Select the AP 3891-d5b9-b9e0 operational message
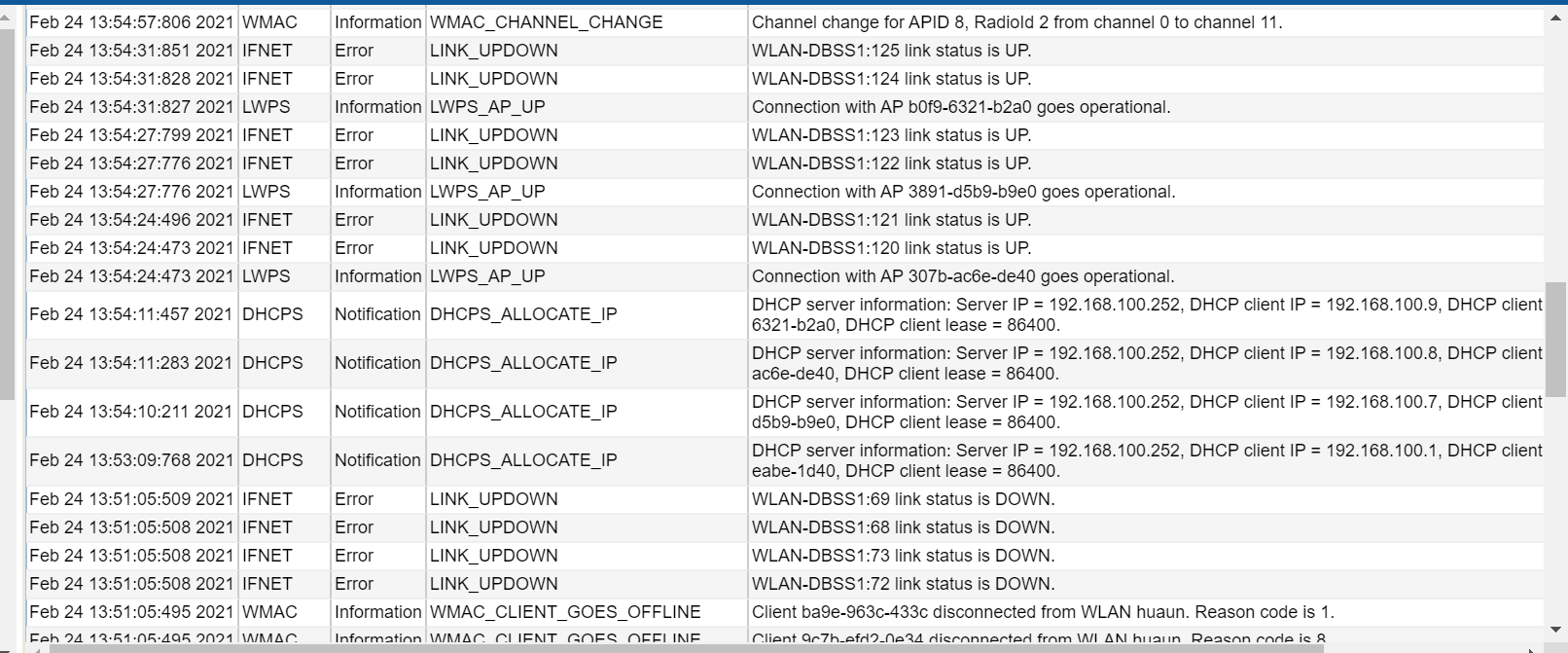The width and height of the screenshot is (1568, 653). (963, 192)
